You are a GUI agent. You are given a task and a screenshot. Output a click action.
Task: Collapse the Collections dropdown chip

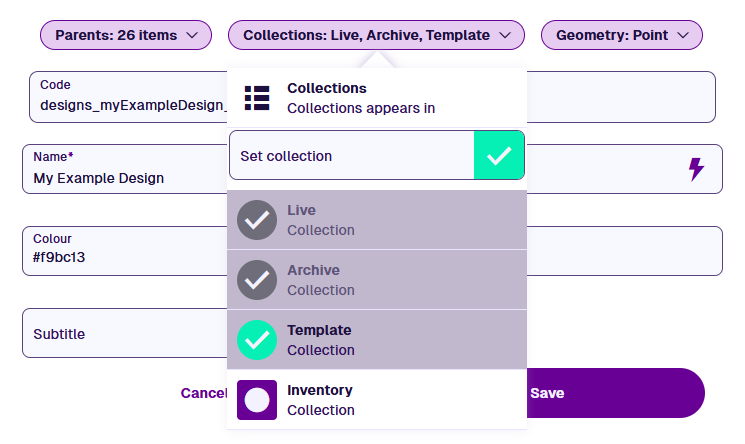pyautogui.click(x=376, y=35)
